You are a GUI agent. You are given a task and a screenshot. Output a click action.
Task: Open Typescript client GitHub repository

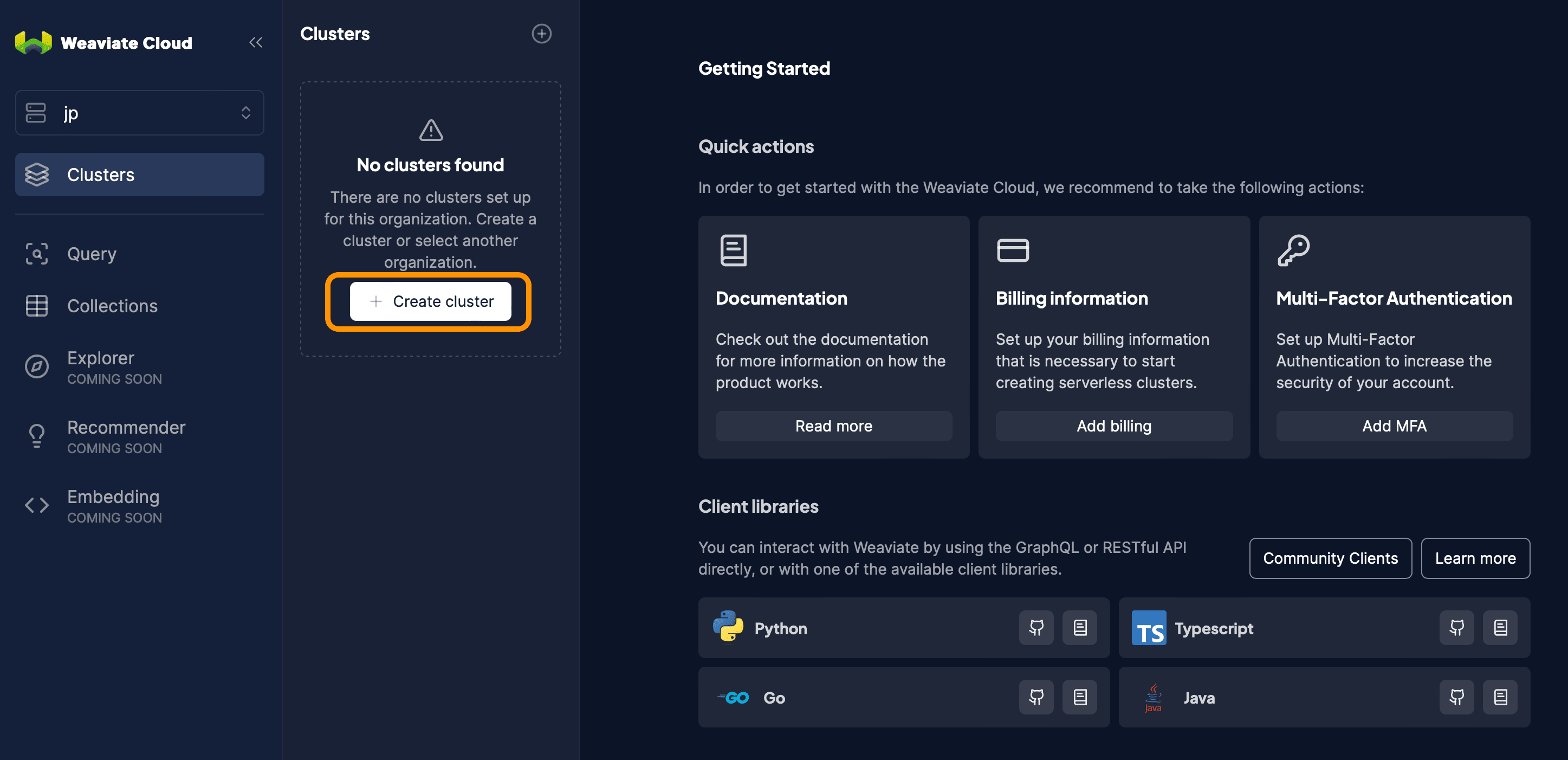1456,628
